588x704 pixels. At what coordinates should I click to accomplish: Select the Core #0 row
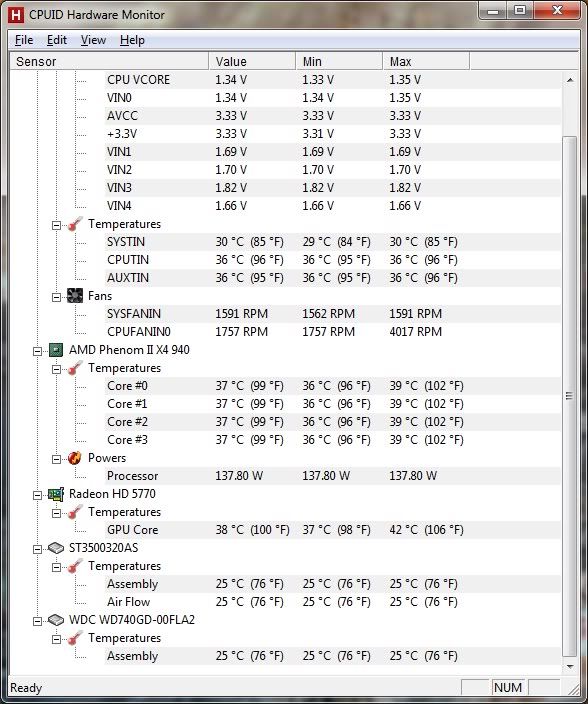click(x=332, y=386)
